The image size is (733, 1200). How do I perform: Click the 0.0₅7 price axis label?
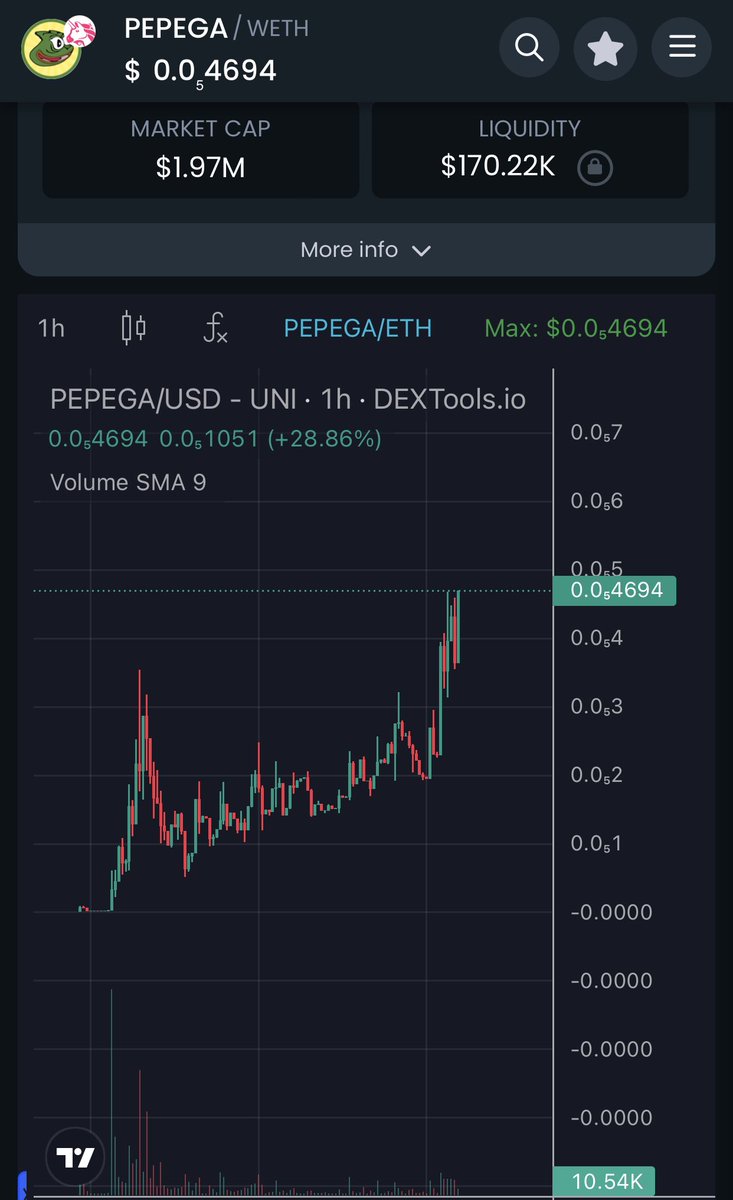pos(596,433)
